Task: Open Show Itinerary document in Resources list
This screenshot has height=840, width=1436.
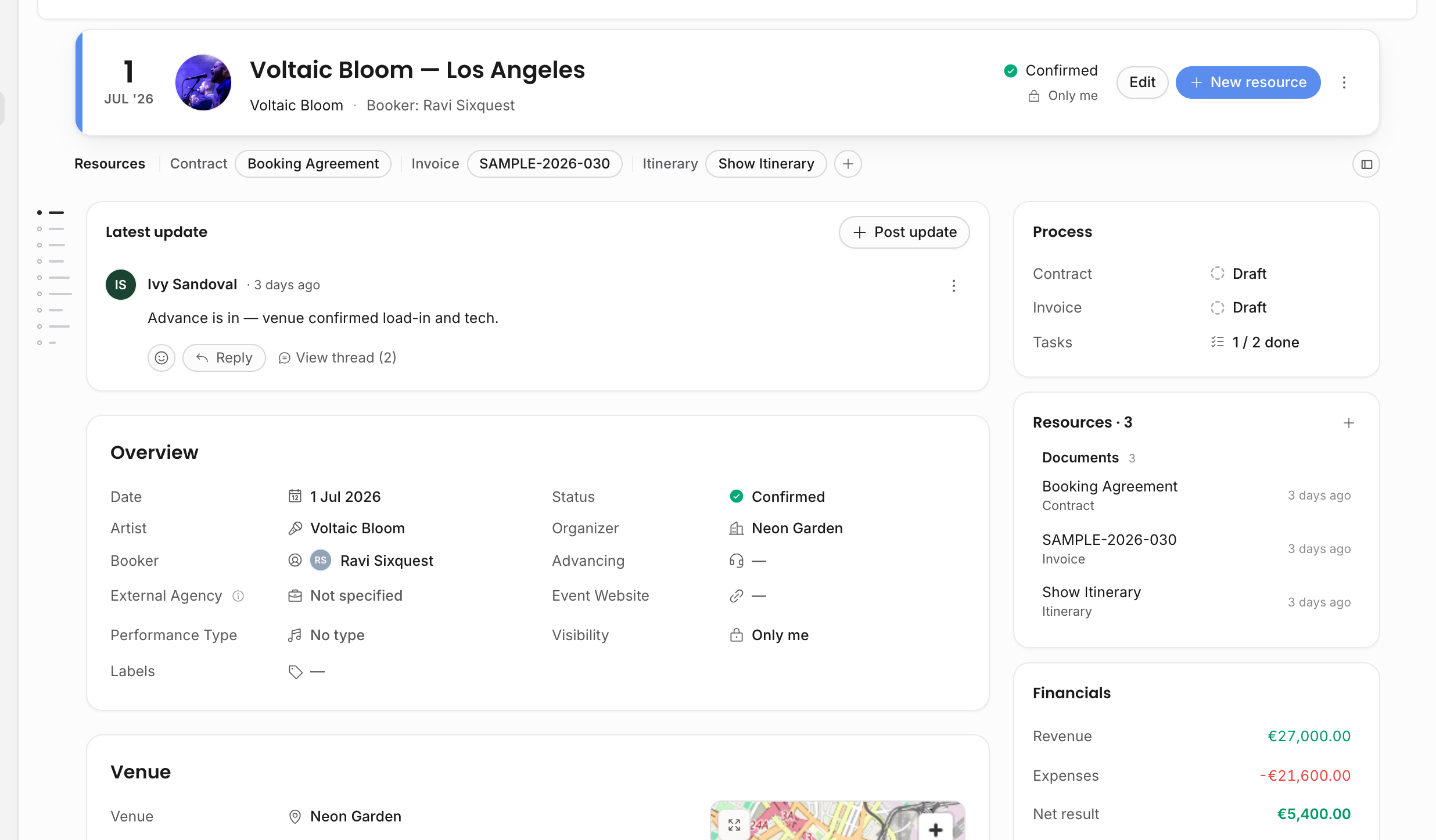Action: [x=1197, y=601]
